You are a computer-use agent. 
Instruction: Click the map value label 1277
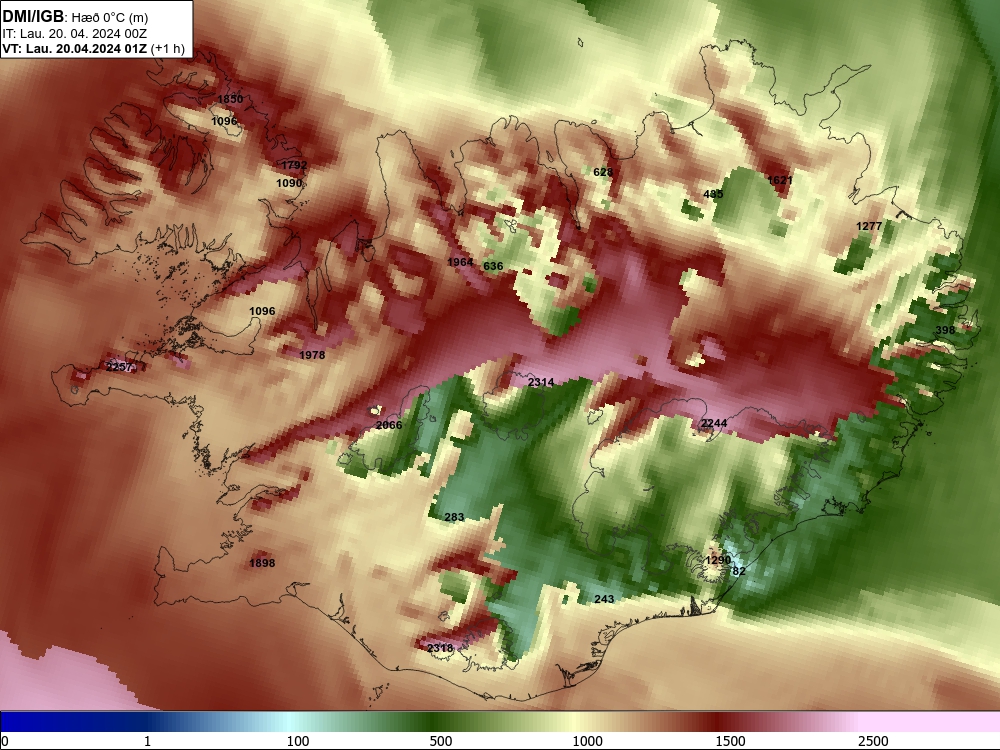[869, 226]
